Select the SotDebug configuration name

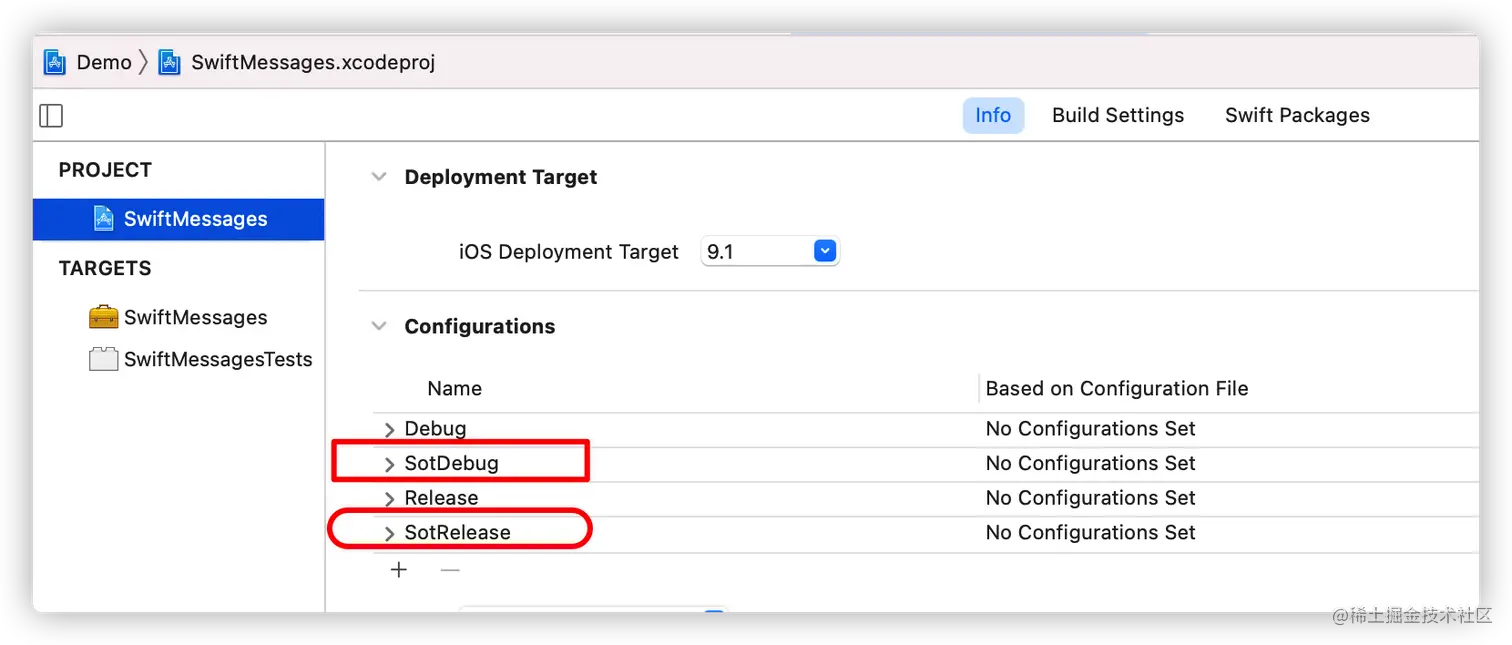pos(451,464)
